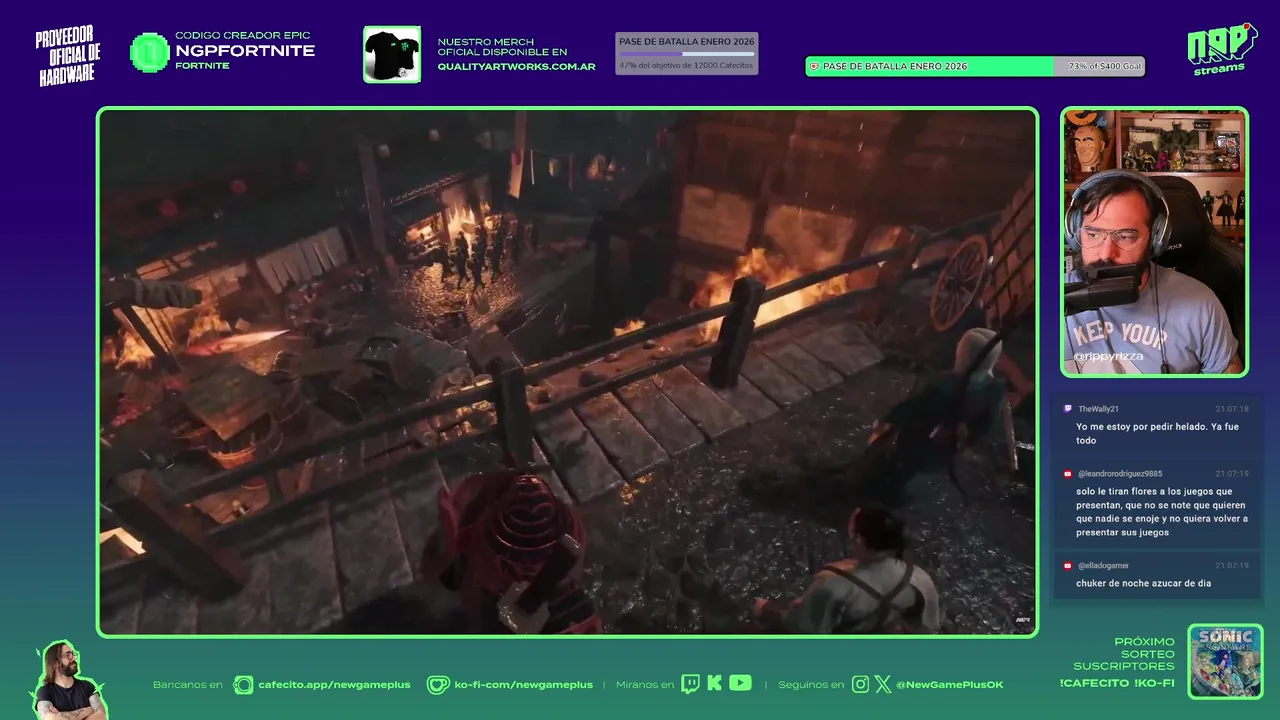
Task: Open ko-fi-com/newgameplus link
Action: click(x=524, y=685)
